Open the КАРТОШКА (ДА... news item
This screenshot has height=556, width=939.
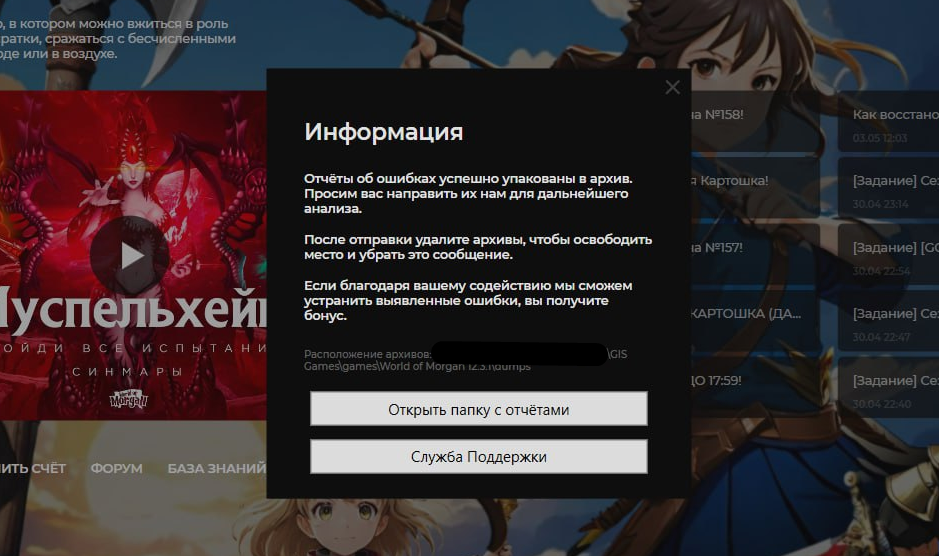coord(755,321)
